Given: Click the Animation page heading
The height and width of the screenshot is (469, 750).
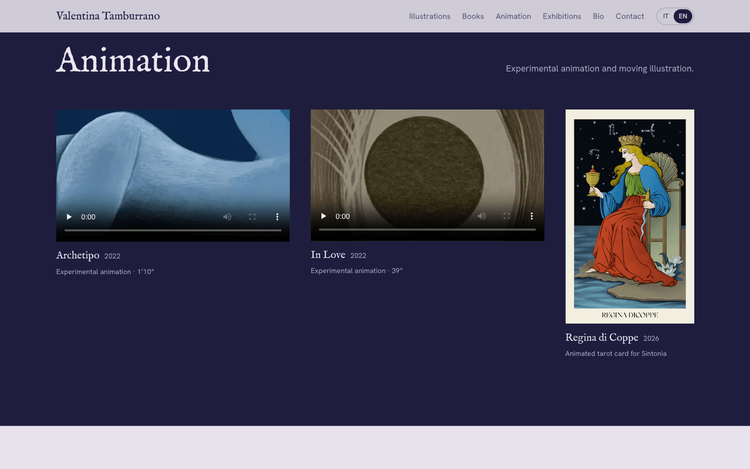Looking at the screenshot, I should click(133, 61).
